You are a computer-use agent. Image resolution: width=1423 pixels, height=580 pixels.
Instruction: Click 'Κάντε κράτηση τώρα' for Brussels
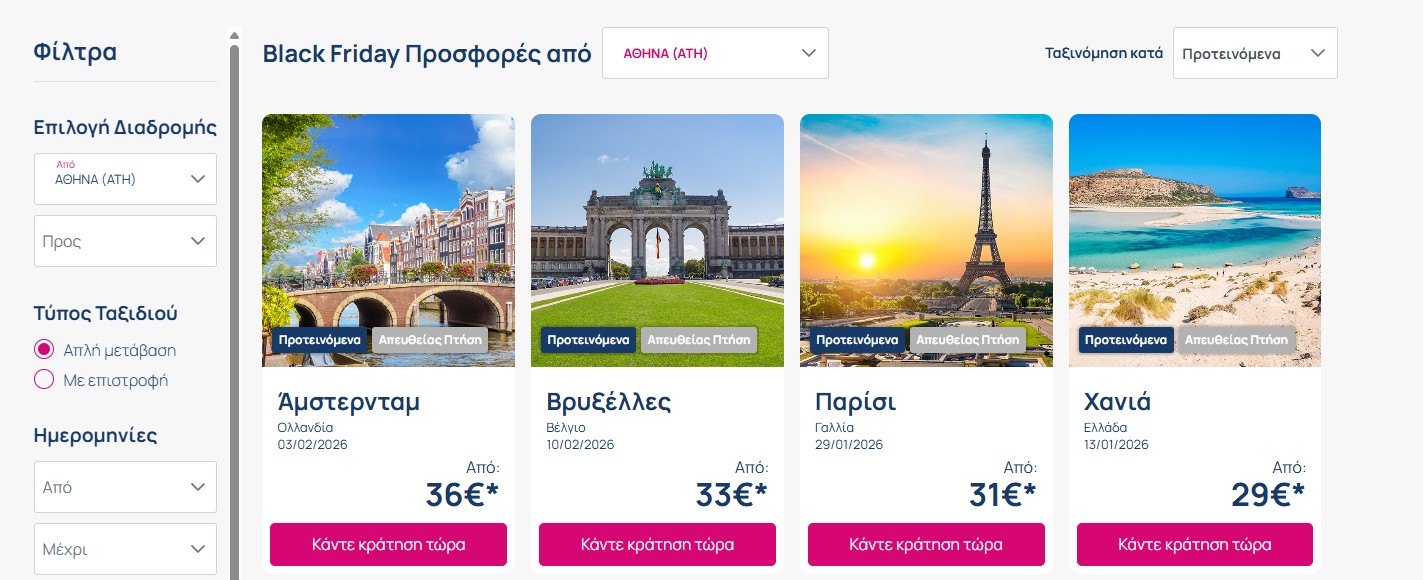[x=657, y=545]
